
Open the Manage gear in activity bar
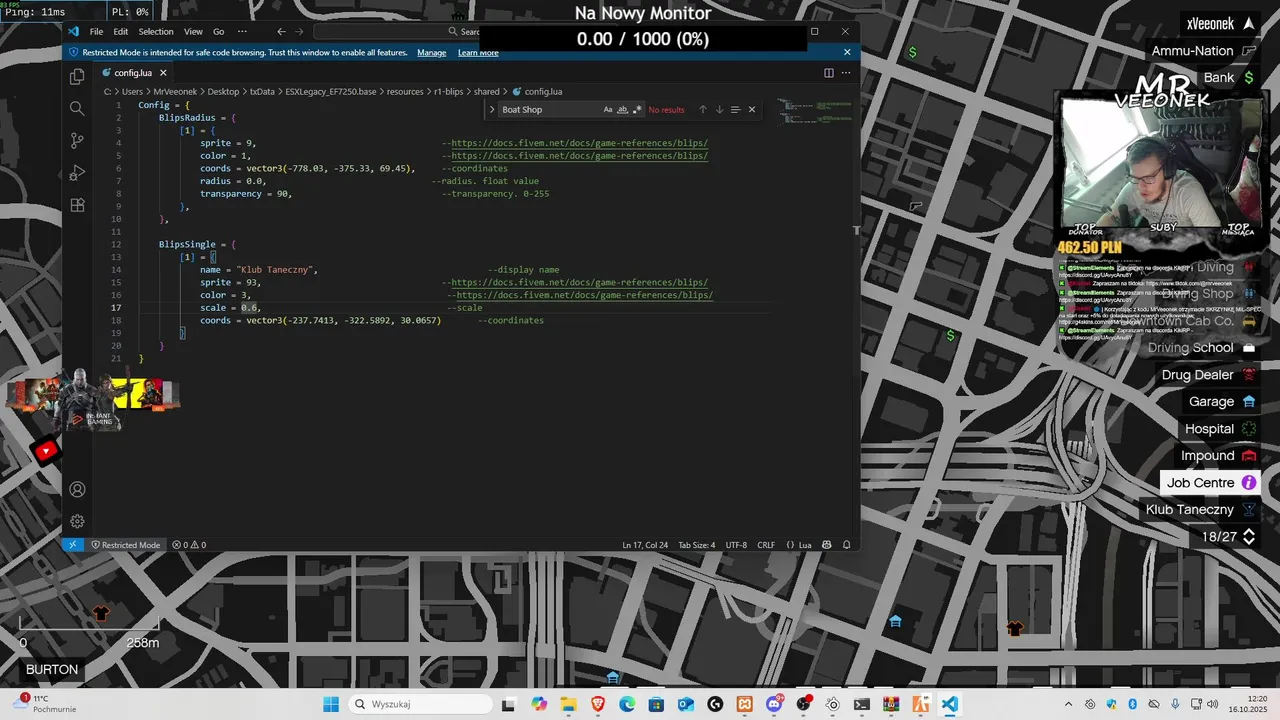pyautogui.click(x=77, y=521)
